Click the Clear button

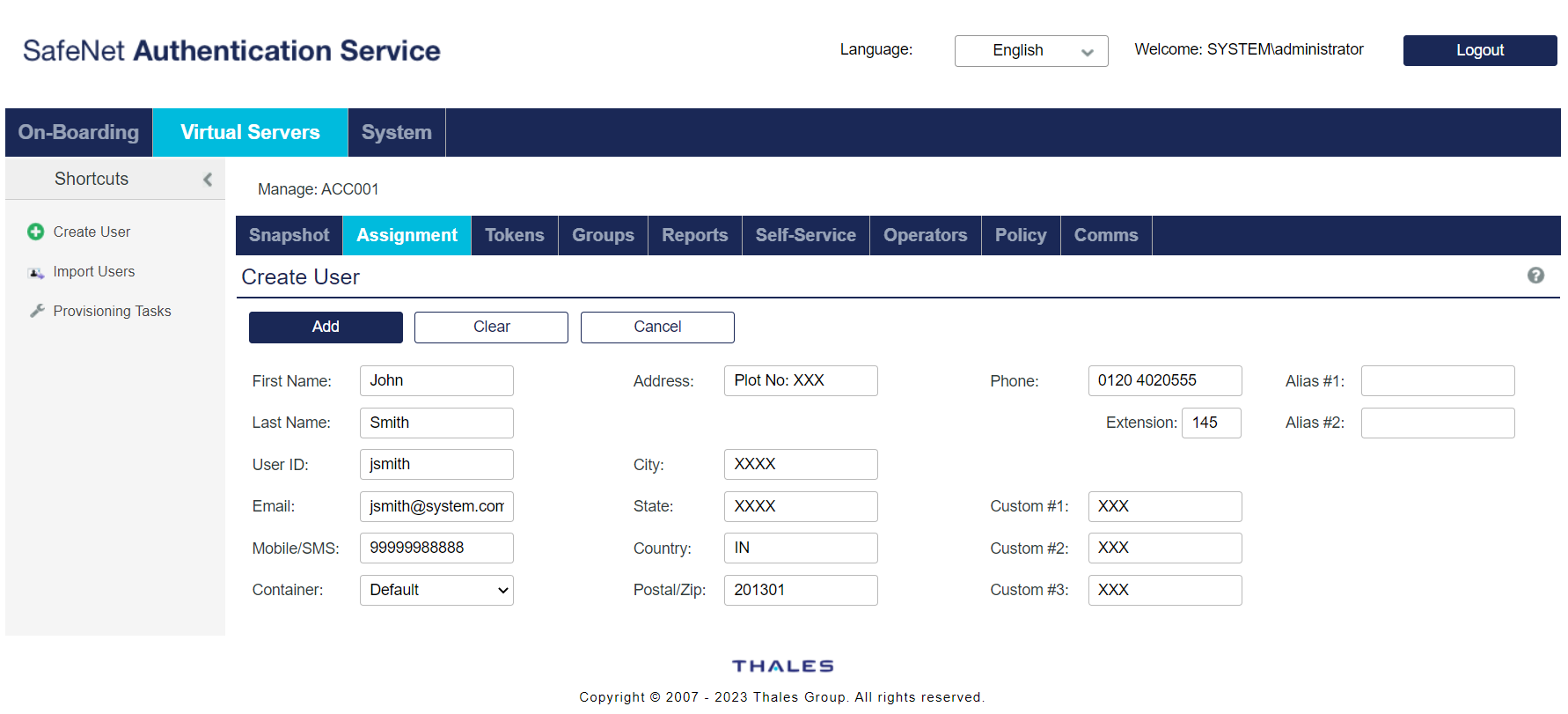(491, 327)
